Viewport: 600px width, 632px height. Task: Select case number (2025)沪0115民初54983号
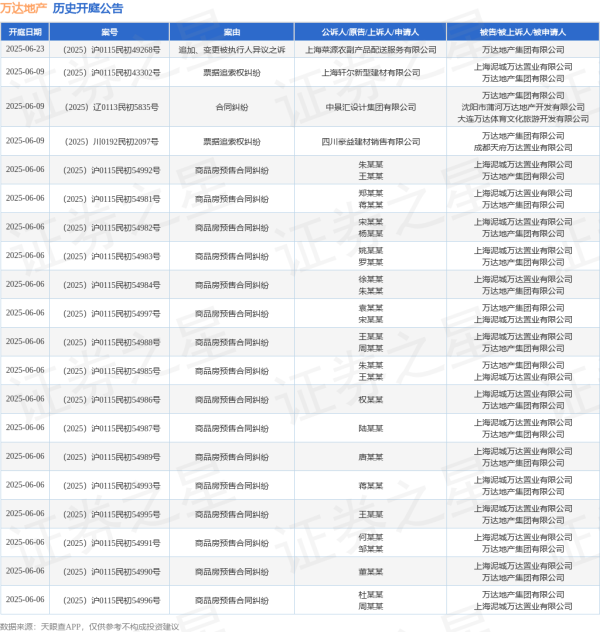point(112,256)
